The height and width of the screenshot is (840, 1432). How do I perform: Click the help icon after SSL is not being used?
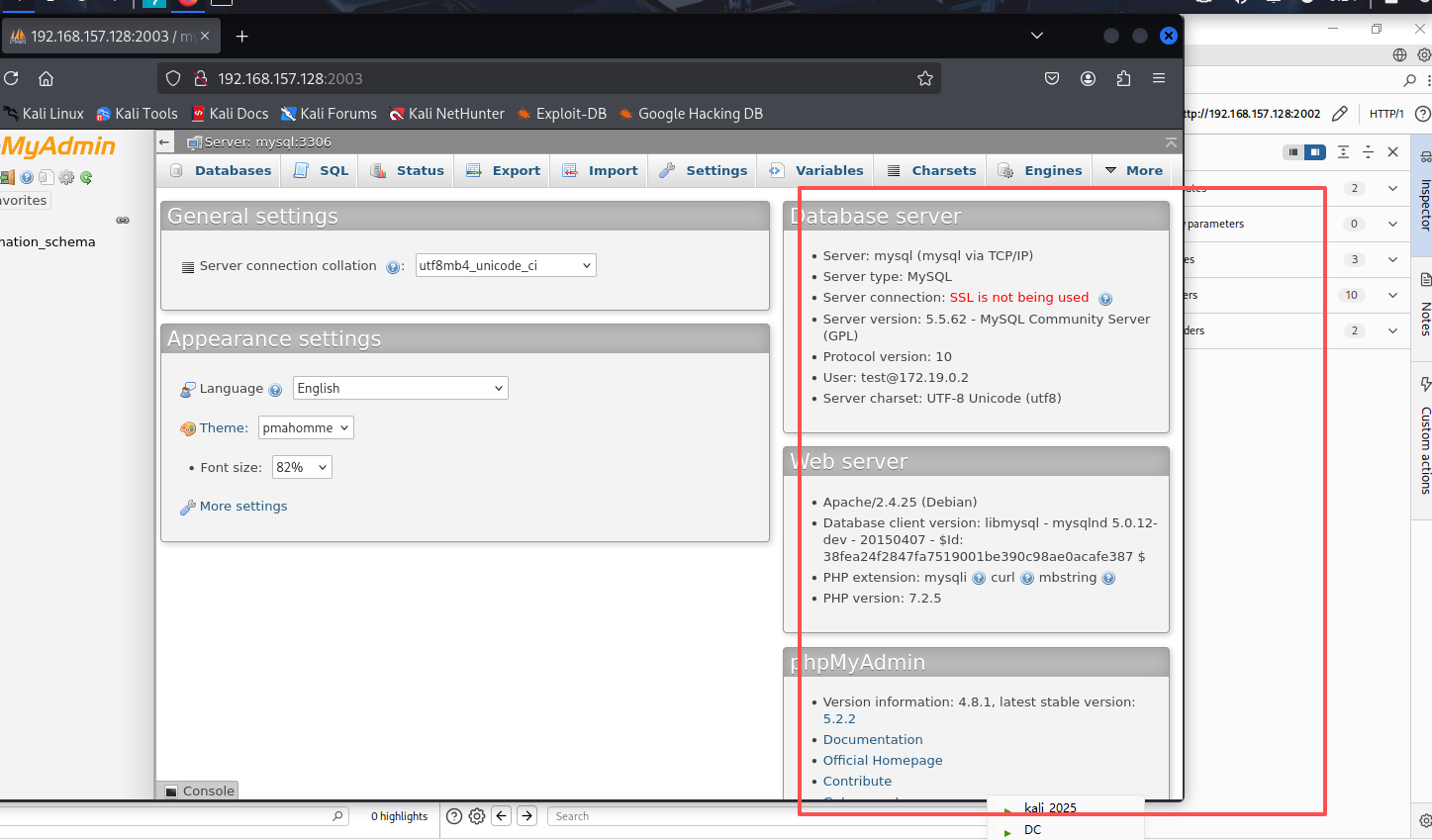coord(1105,299)
